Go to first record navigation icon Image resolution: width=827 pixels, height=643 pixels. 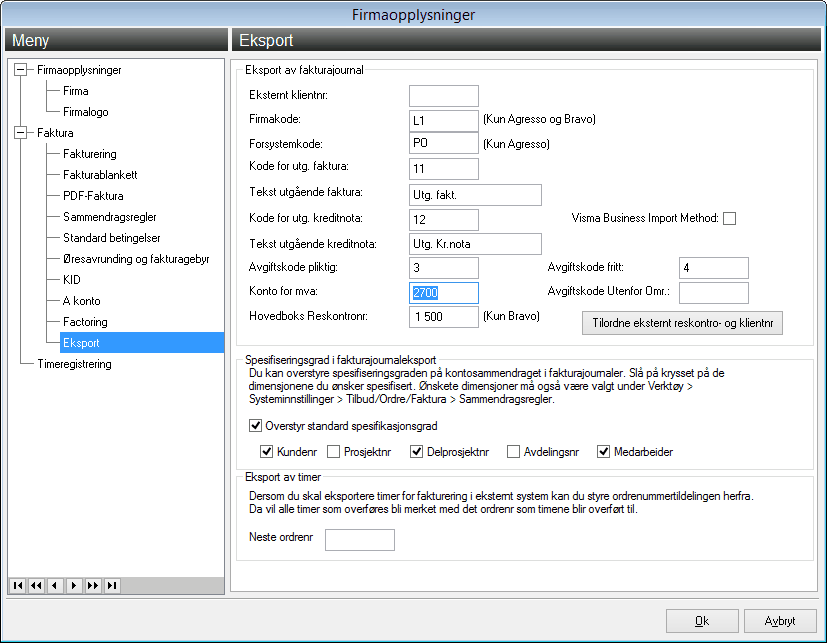(18, 585)
